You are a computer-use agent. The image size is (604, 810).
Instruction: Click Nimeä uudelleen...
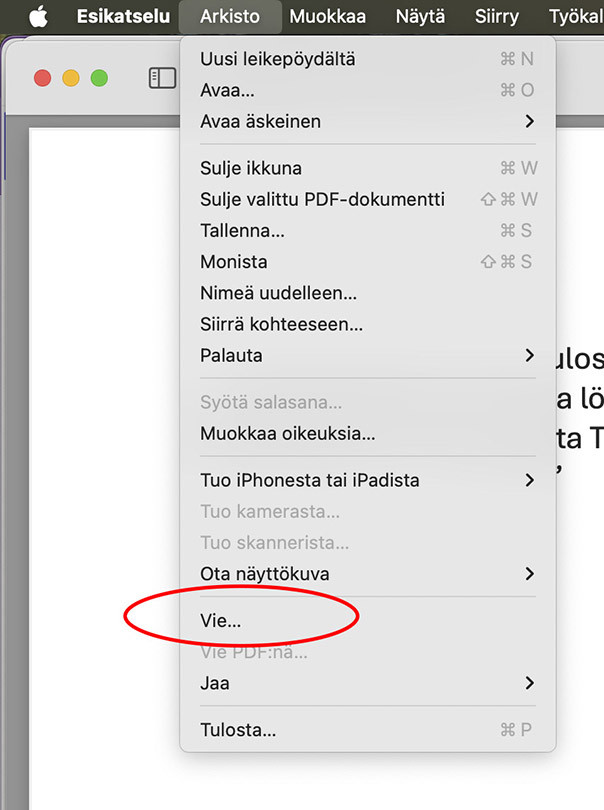pyautogui.click(x=278, y=293)
